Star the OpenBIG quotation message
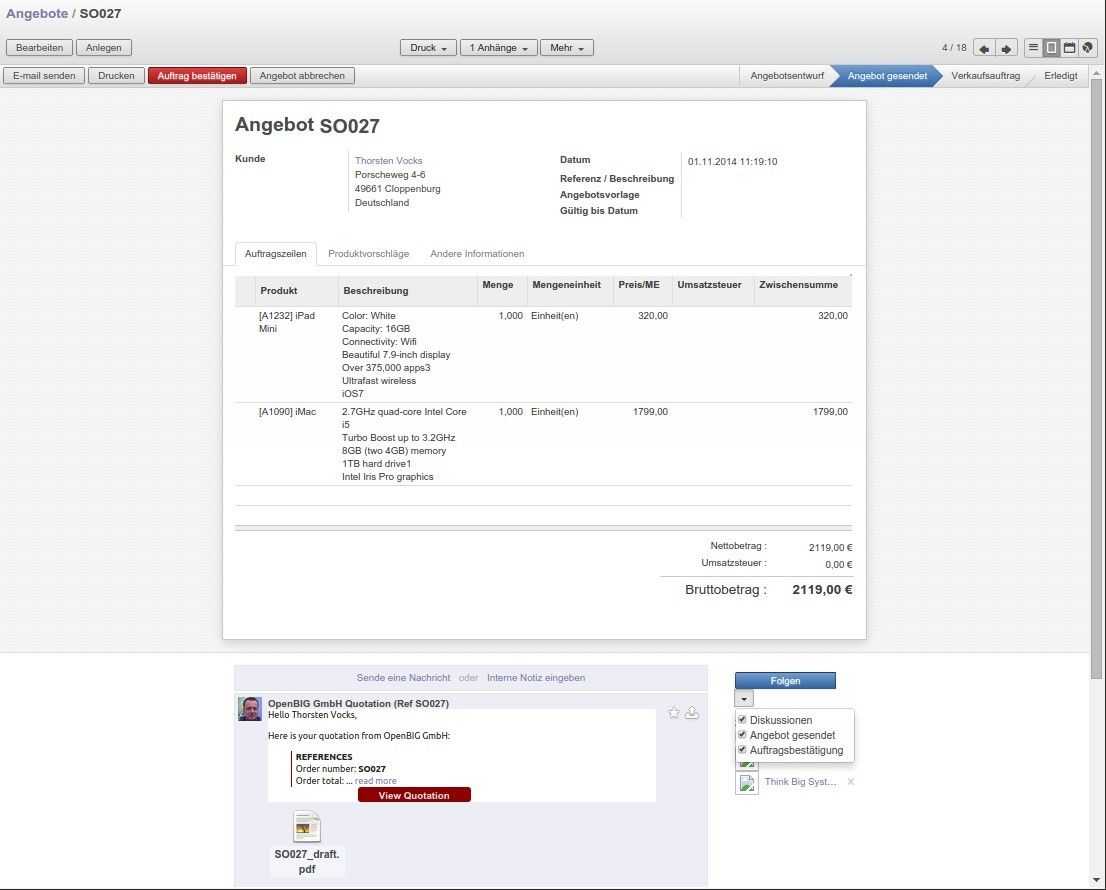 [674, 713]
